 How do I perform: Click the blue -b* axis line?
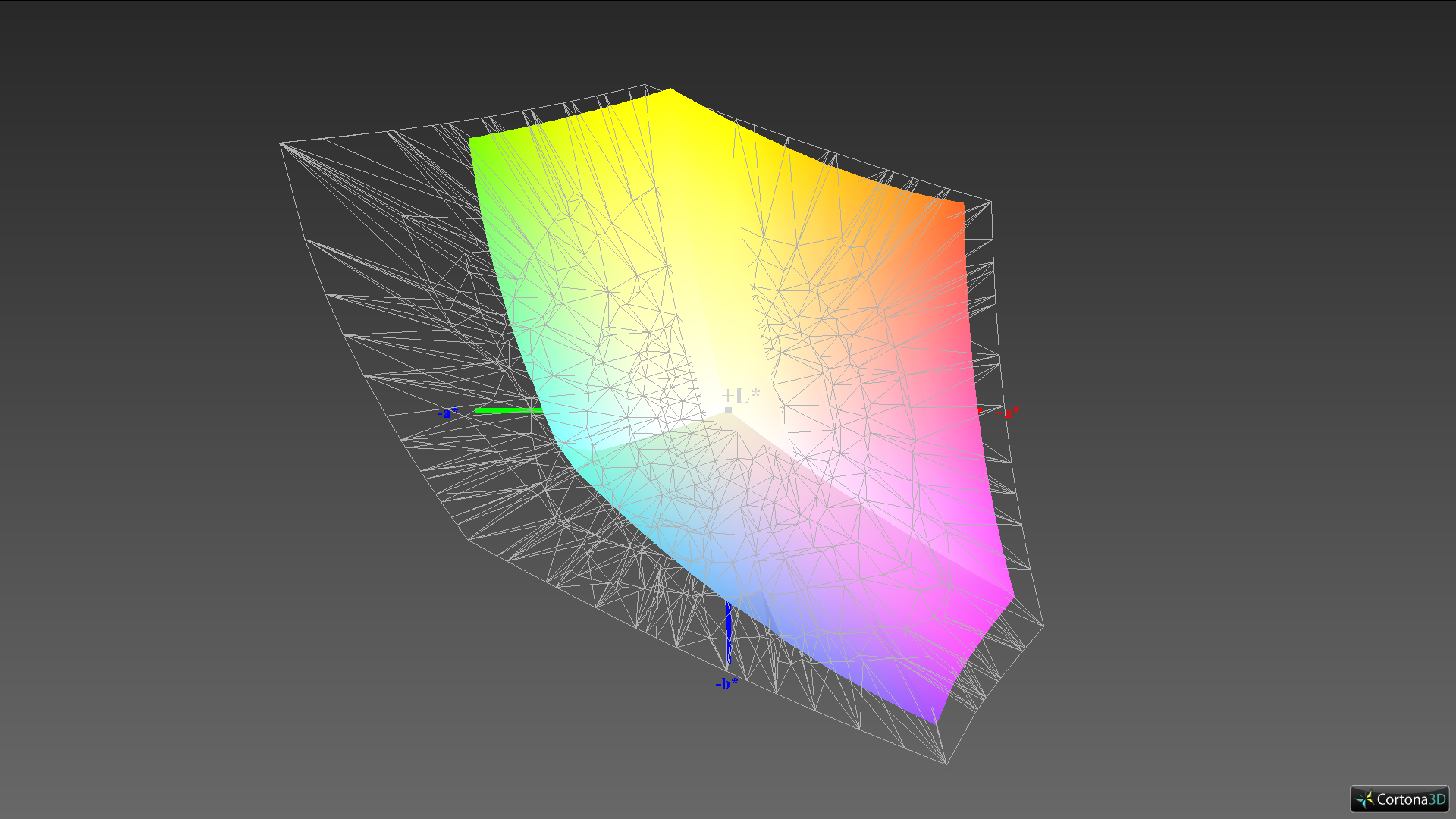point(729,633)
